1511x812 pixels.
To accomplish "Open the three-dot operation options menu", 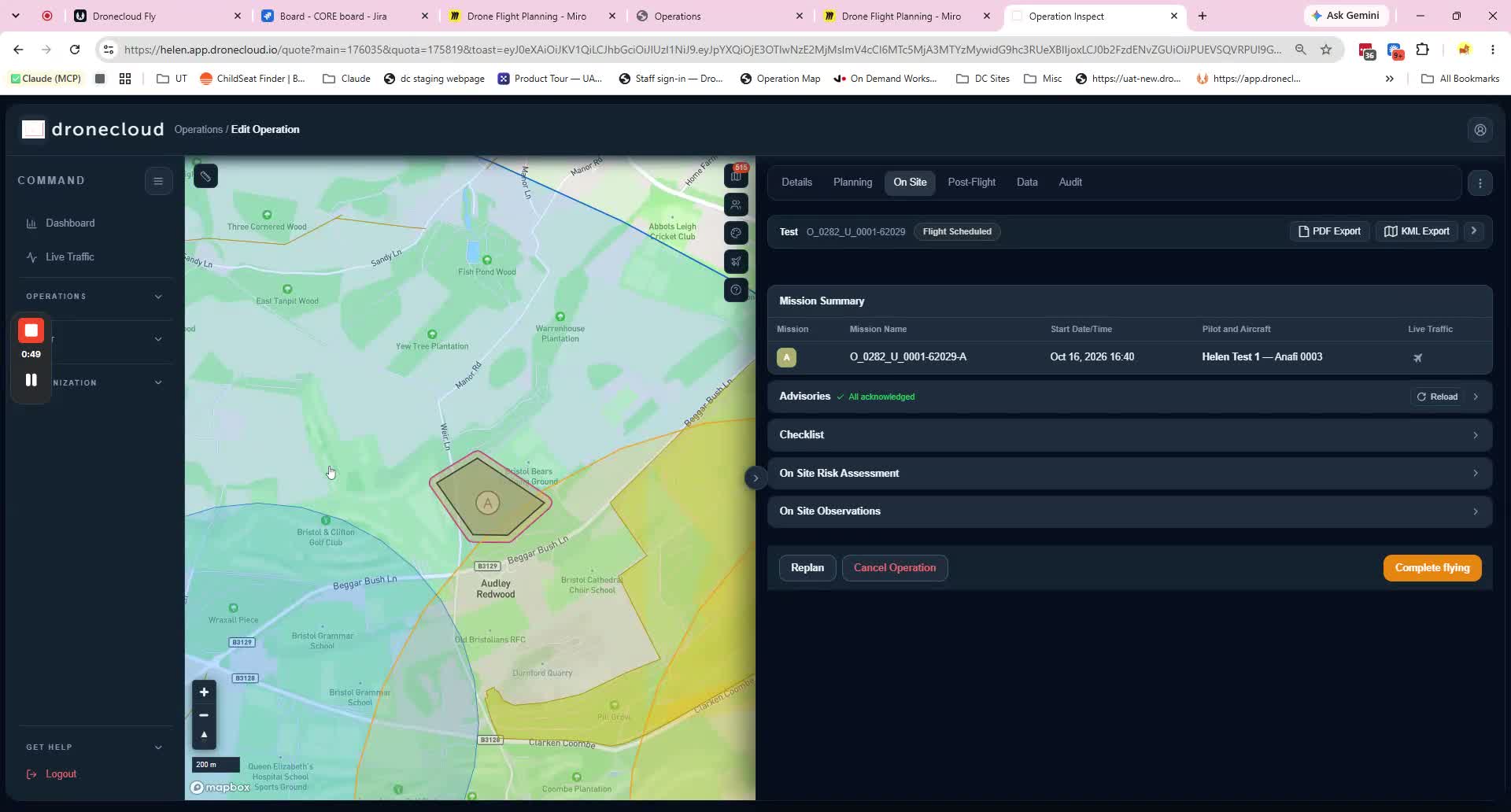I will [1480, 183].
